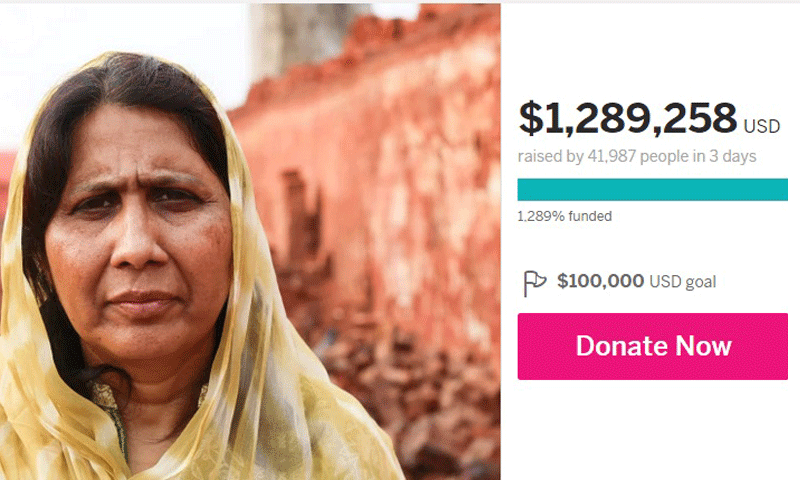Click the pink Donate Now button

[x=653, y=346]
